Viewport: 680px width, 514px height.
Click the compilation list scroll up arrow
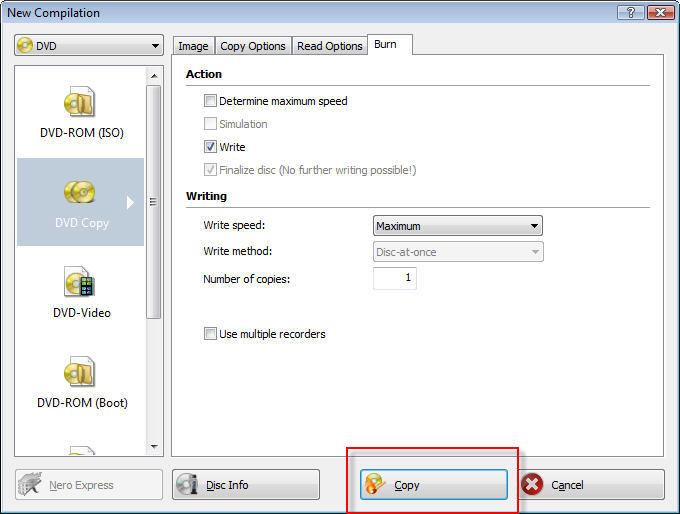[x=154, y=76]
